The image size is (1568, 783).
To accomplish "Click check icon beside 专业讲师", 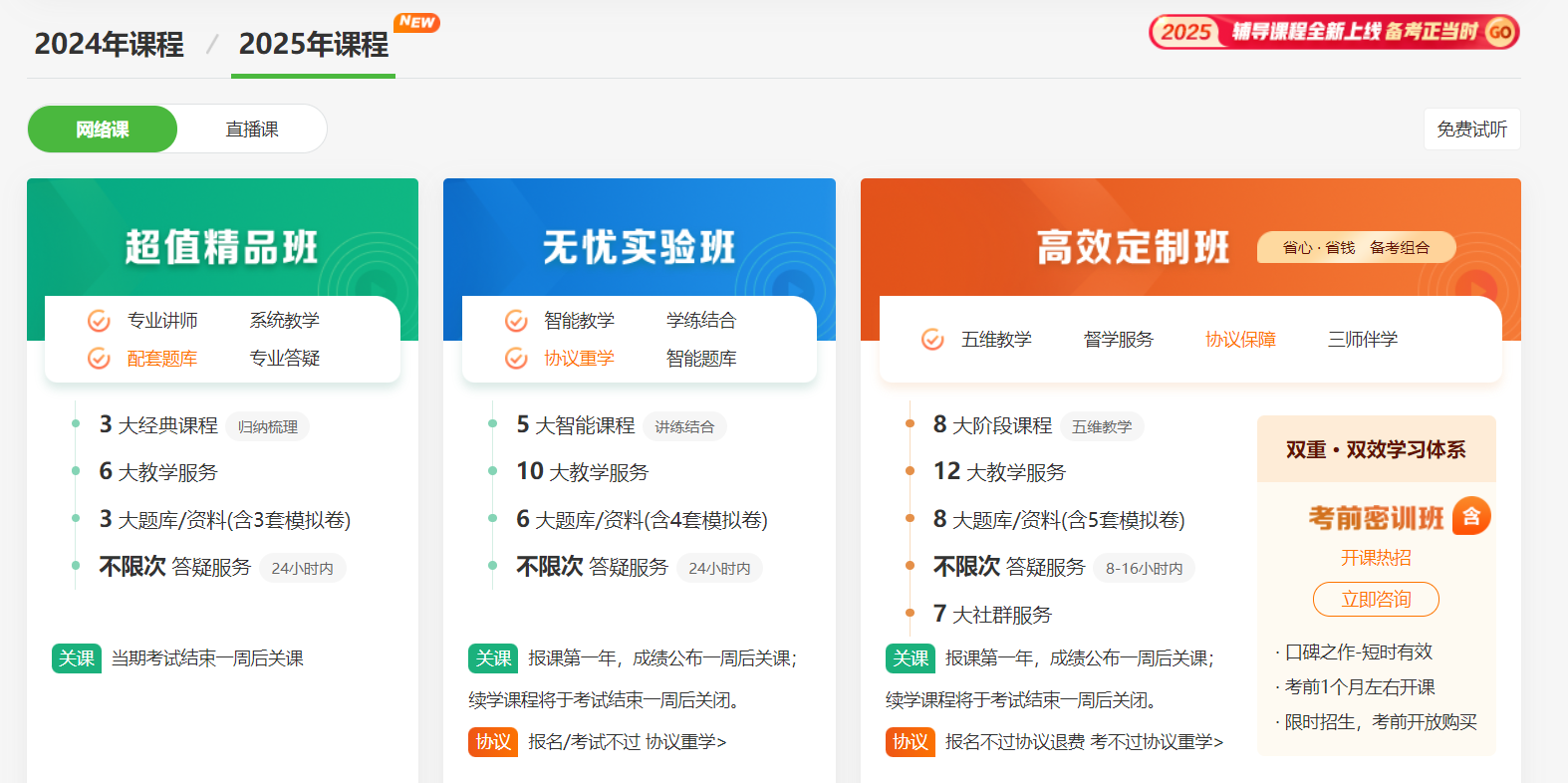I will click(x=99, y=321).
